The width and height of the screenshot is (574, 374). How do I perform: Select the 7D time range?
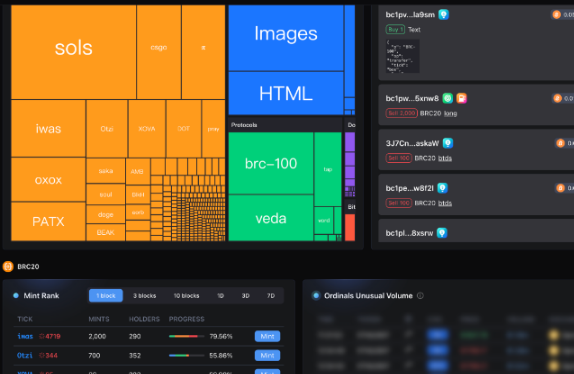pyautogui.click(x=271, y=296)
